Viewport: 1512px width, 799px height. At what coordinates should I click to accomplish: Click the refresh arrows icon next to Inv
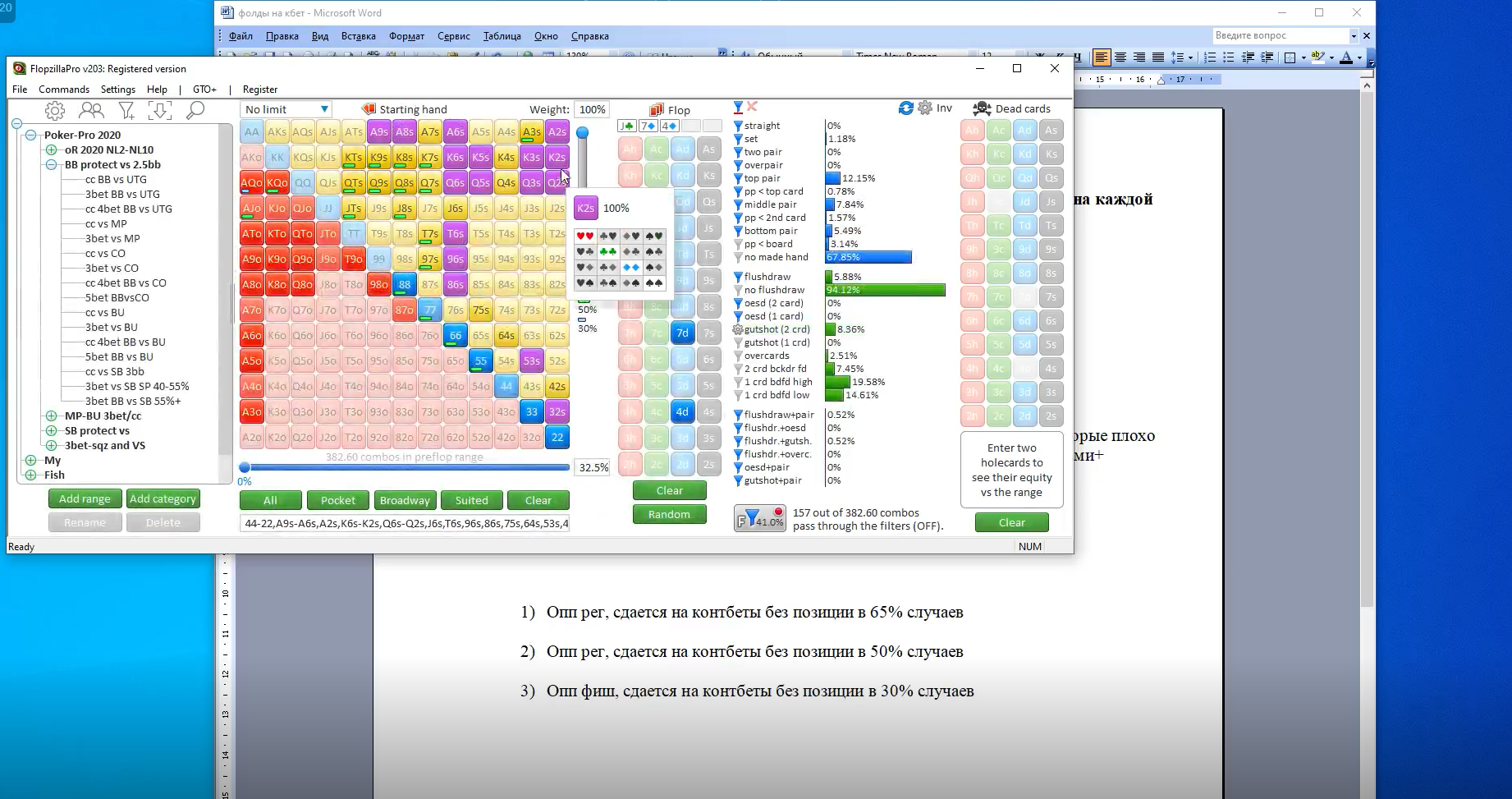click(x=906, y=108)
